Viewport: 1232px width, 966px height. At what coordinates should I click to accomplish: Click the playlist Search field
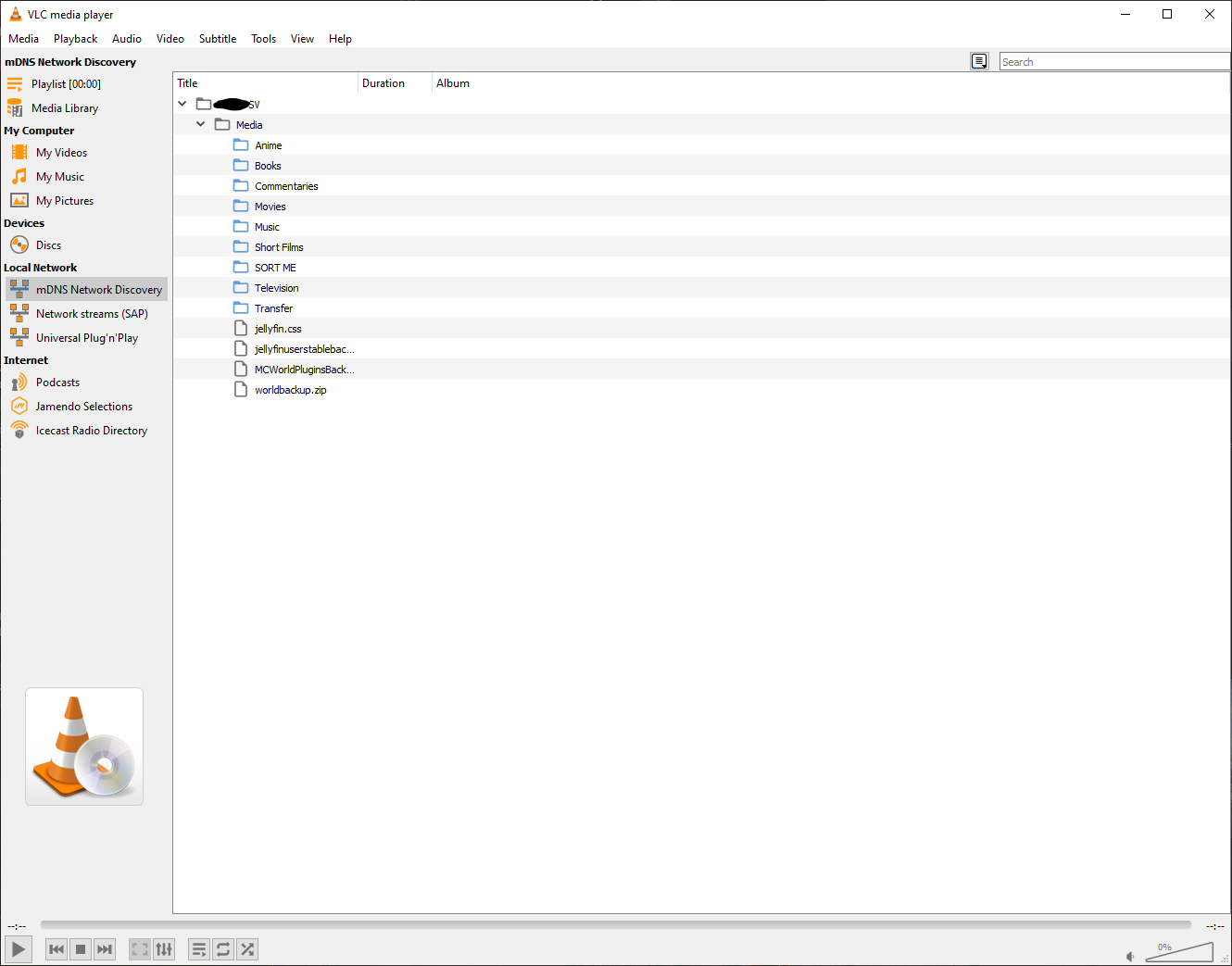[x=1113, y=62]
